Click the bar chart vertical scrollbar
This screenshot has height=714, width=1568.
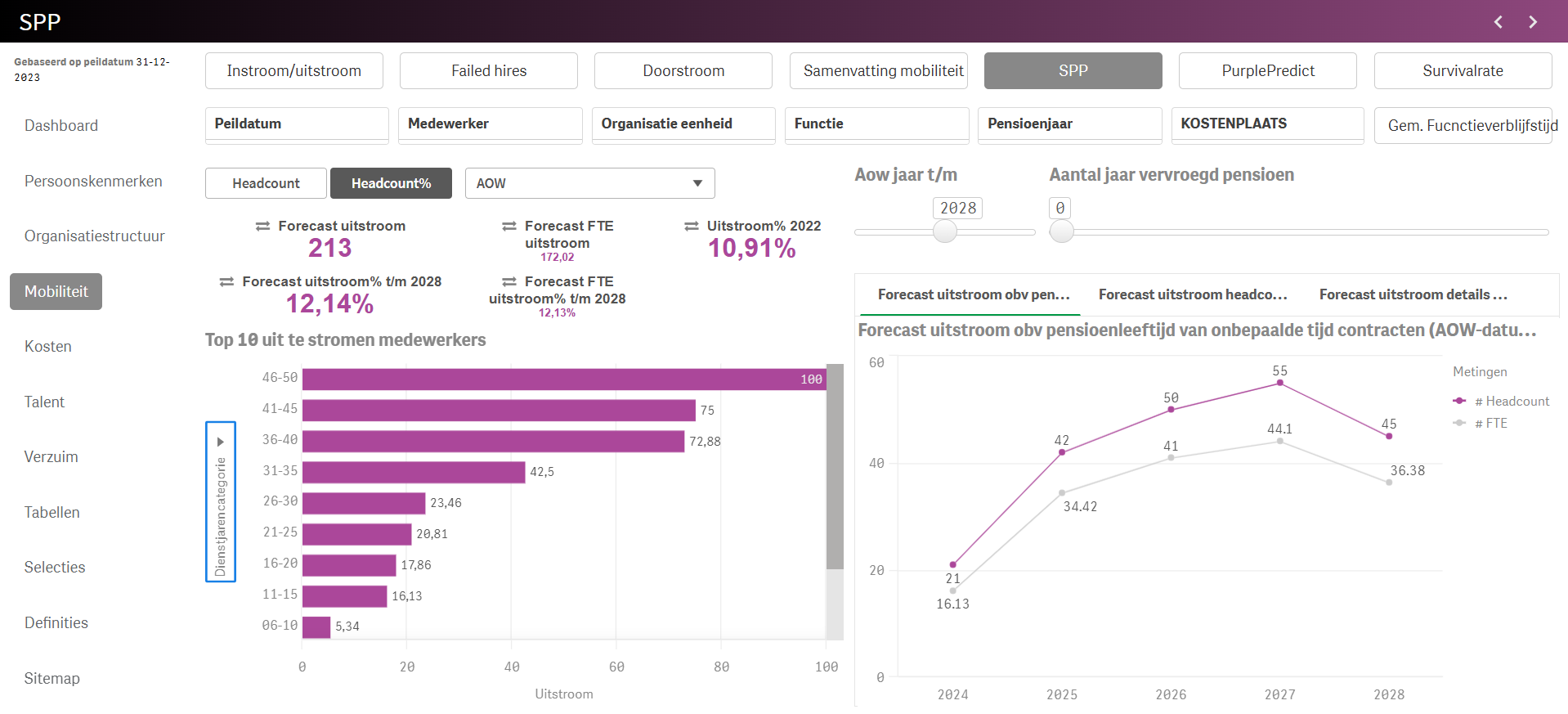pos(835,466)
